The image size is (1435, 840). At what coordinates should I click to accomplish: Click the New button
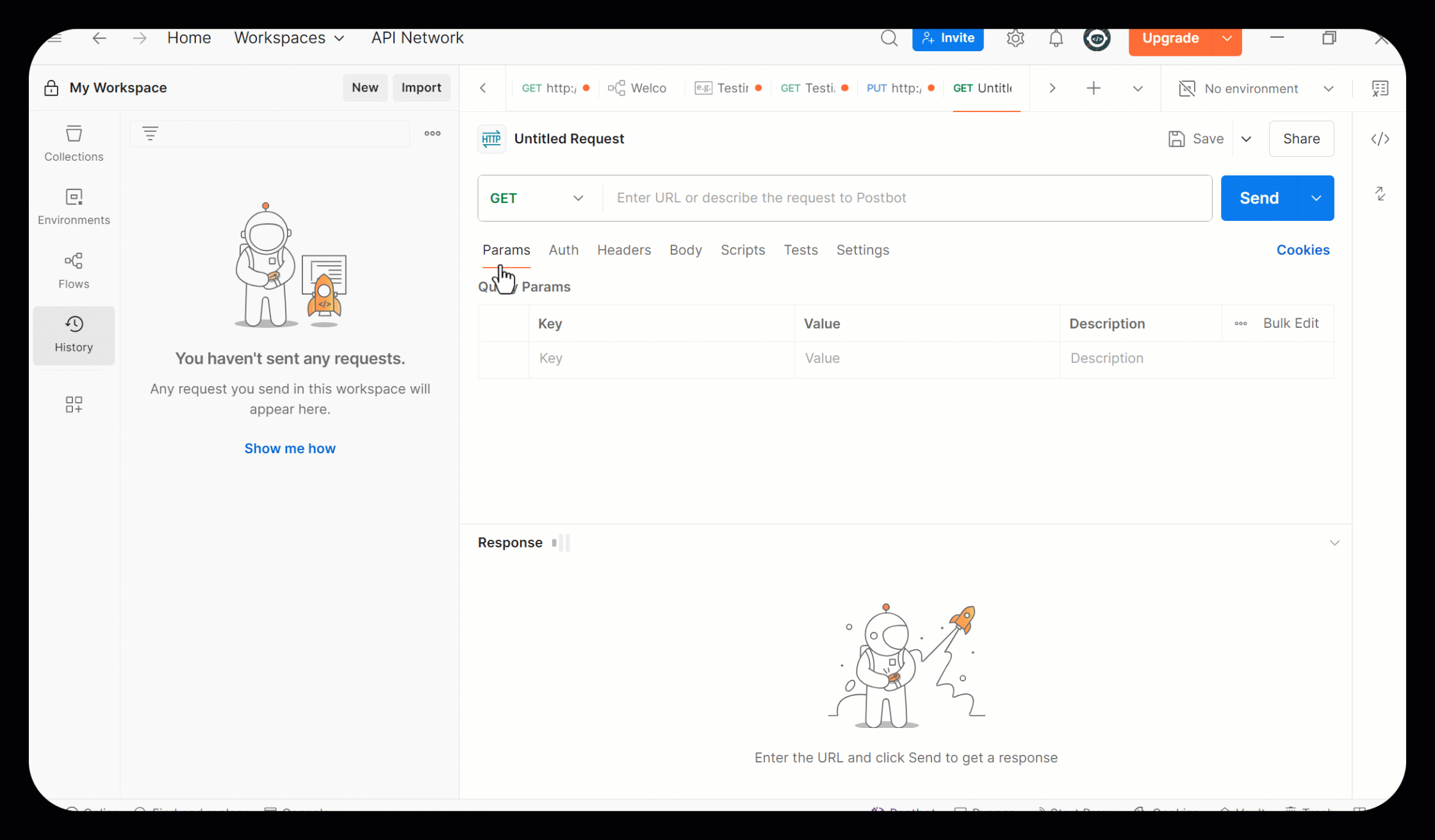point(365,88)
